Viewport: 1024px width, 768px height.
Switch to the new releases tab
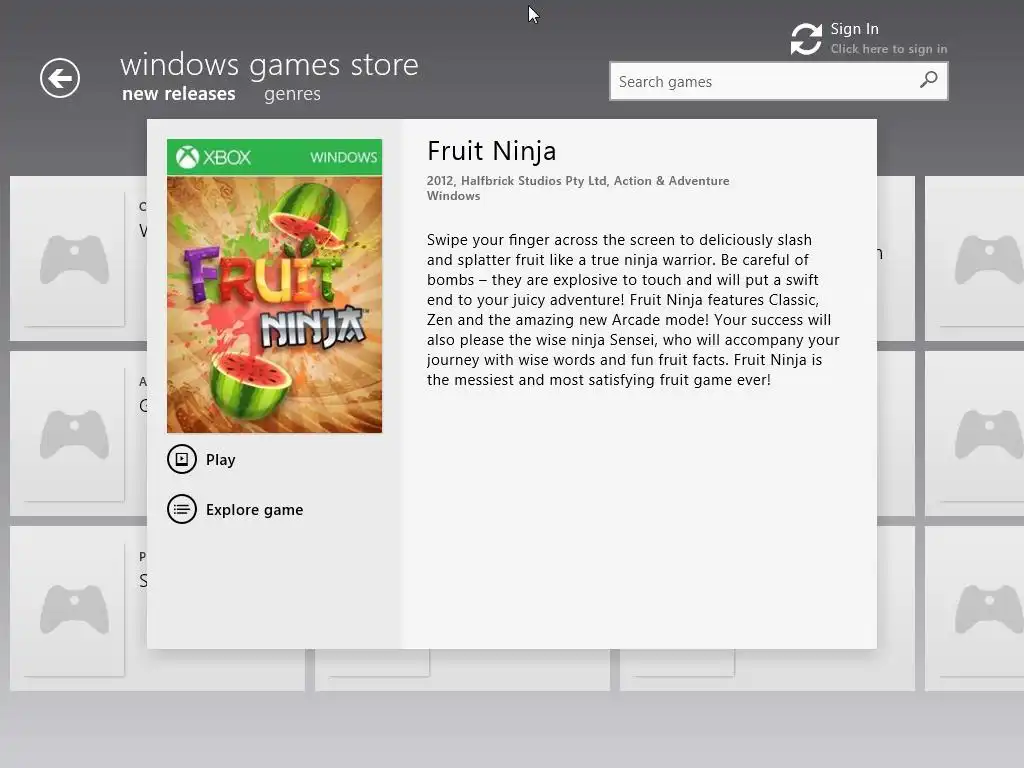pos(179,94)
